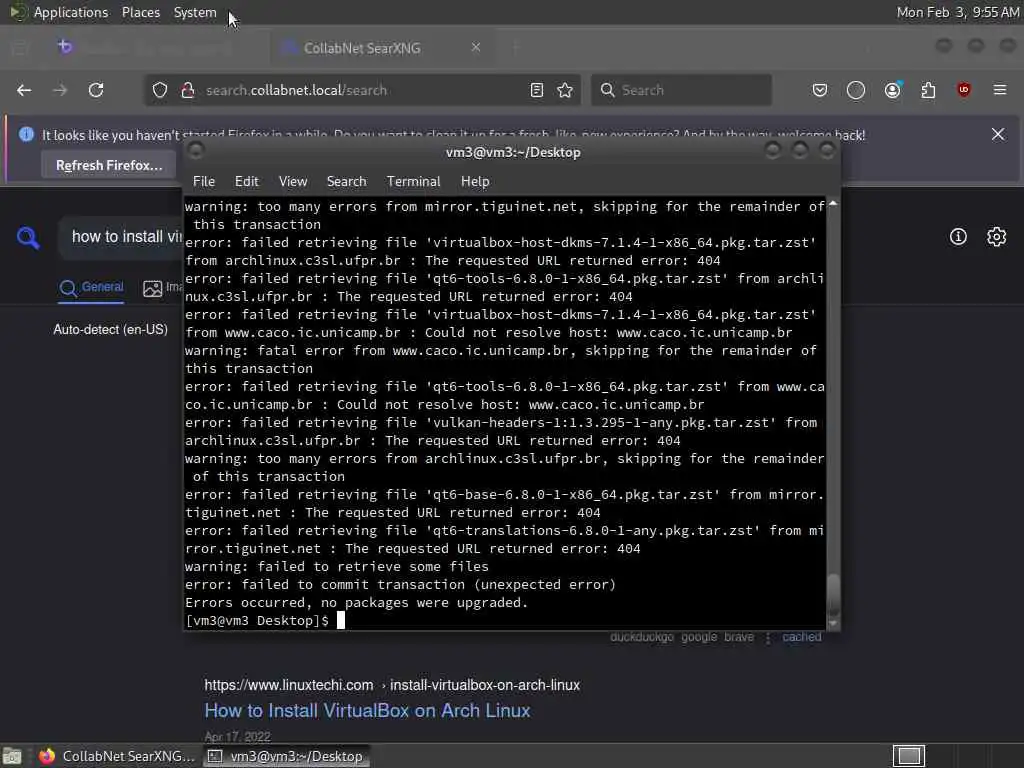
Task: Activate CollabNet SearXNG taskbar button
Action: click(x=117, y=756)
